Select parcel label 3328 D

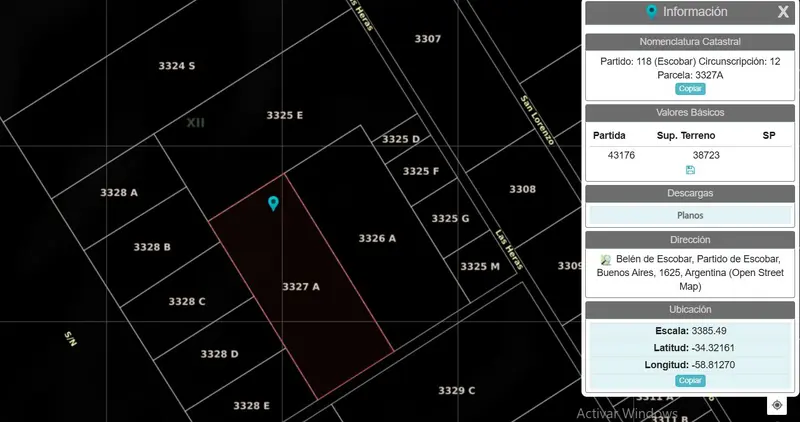click(x=219, y=354)
